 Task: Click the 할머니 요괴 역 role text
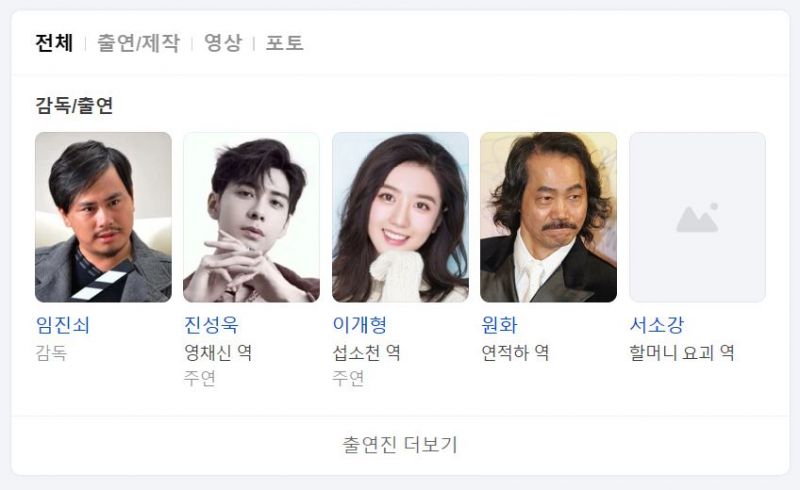pos(682,353)
